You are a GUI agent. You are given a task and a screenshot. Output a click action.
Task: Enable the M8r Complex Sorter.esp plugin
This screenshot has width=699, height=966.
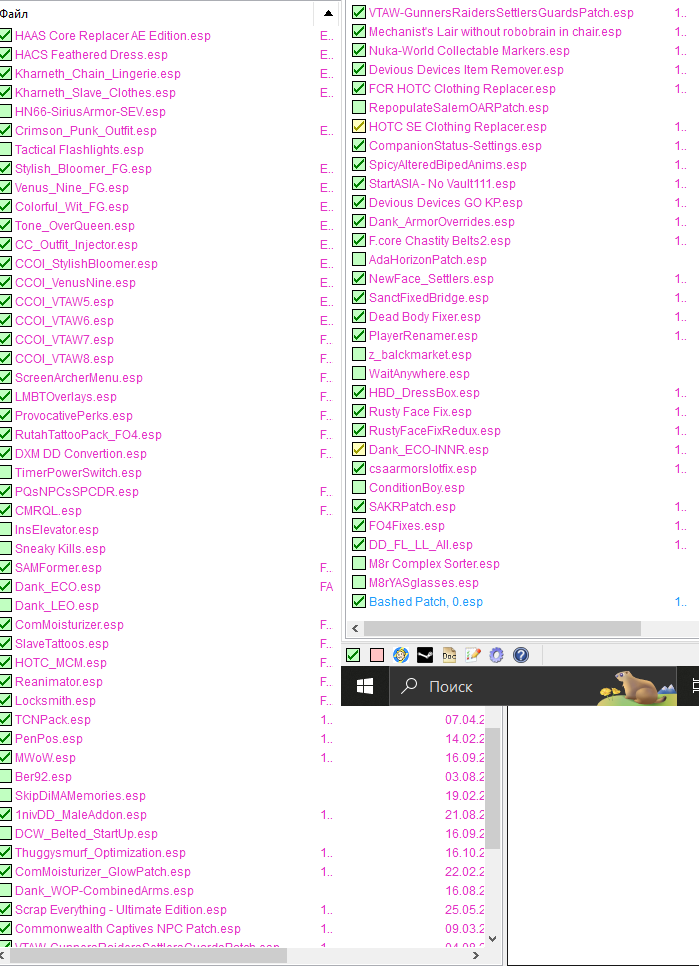[x=359, y=564]
